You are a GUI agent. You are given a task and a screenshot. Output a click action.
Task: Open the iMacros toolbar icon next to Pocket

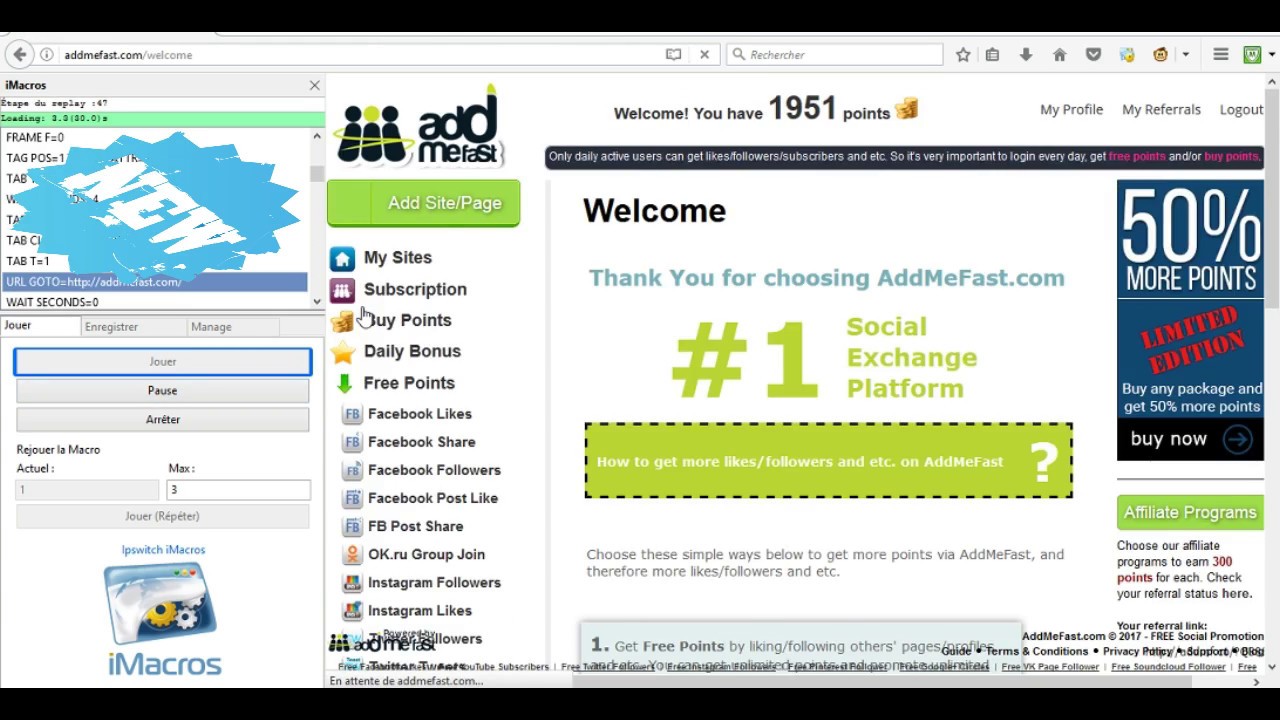[1127, 55]
